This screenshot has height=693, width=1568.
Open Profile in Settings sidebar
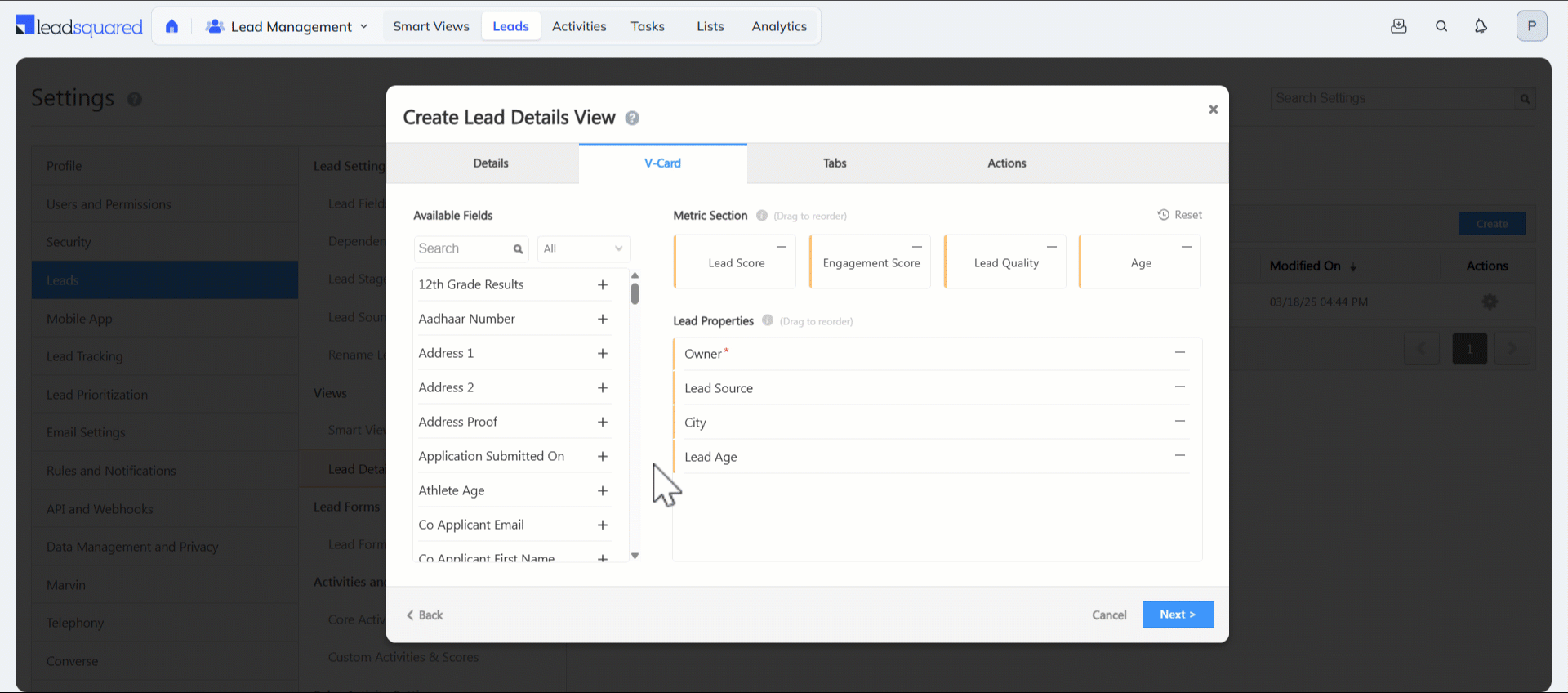pyautogui.click(x=165, y=166)
